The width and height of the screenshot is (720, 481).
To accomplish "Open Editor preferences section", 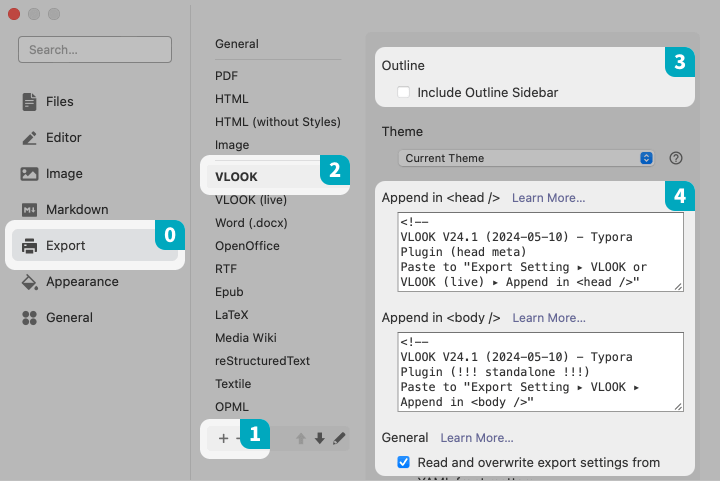I will click(x=63, y=138).
